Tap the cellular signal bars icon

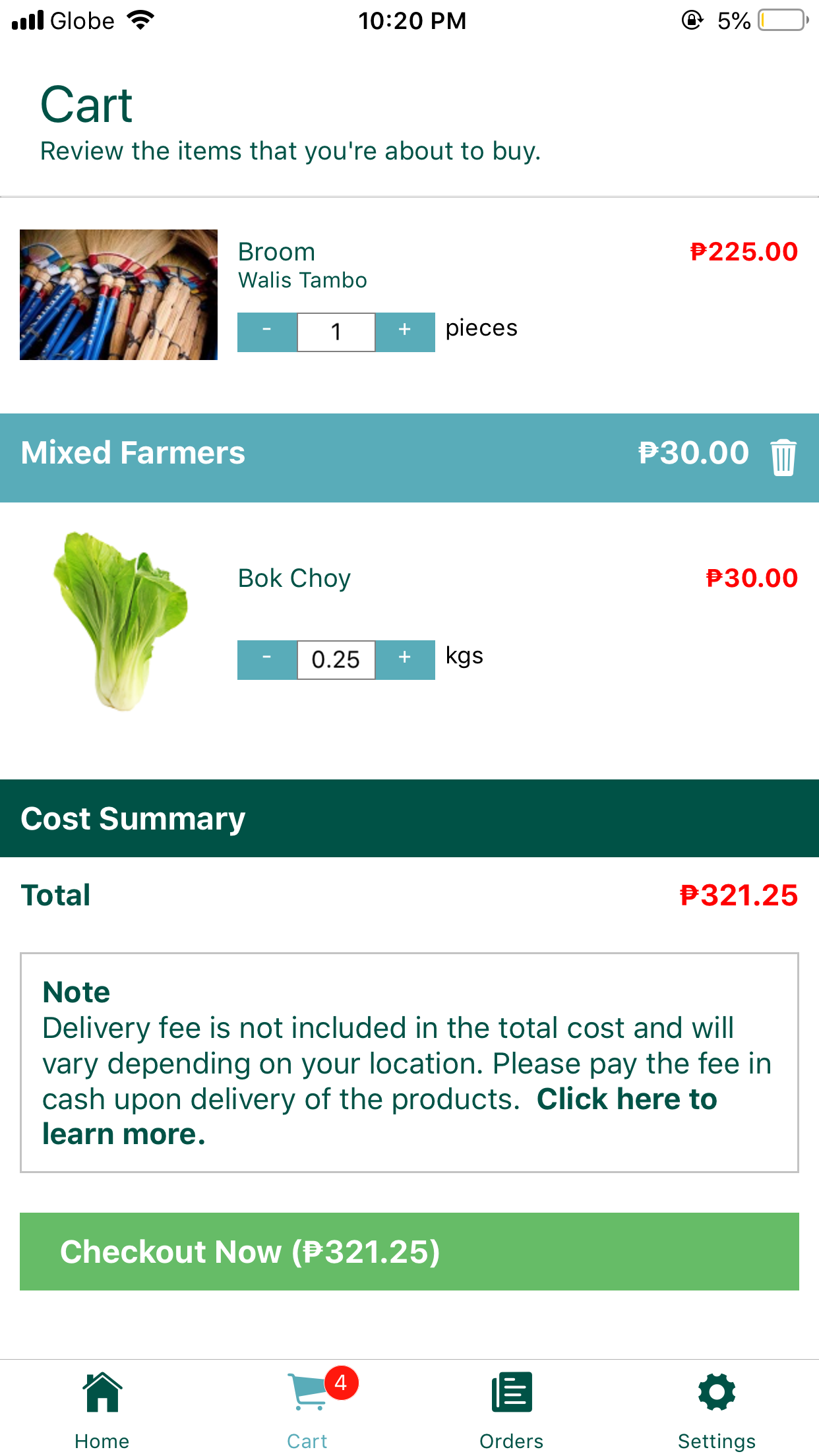tap(28, 20)
